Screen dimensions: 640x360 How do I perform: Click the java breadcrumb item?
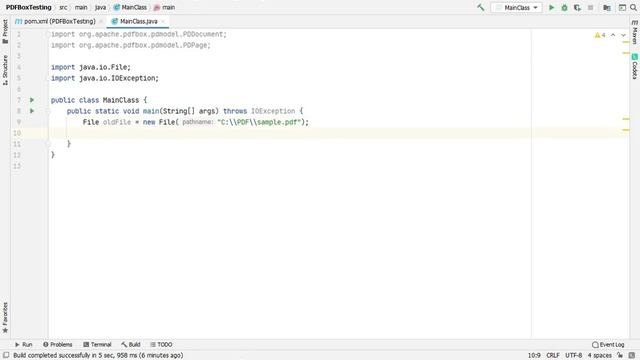[x=100, y=7]
